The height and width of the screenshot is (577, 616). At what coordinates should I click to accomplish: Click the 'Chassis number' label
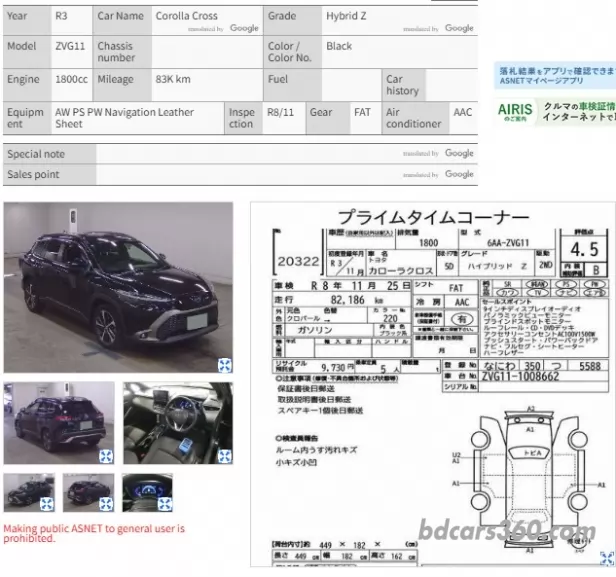pos(116,52)
